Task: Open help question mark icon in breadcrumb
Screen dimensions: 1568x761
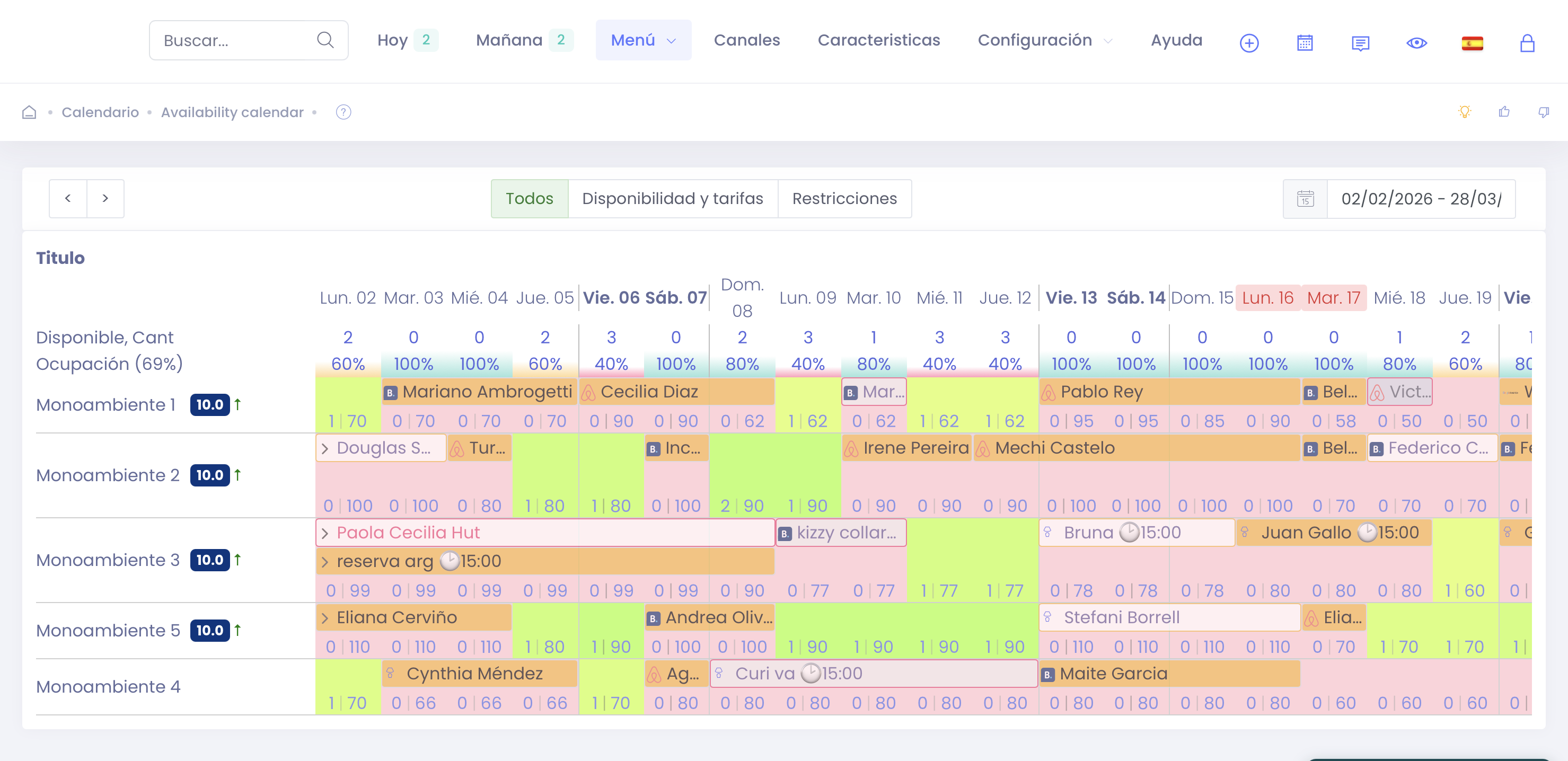Action: 343,112
